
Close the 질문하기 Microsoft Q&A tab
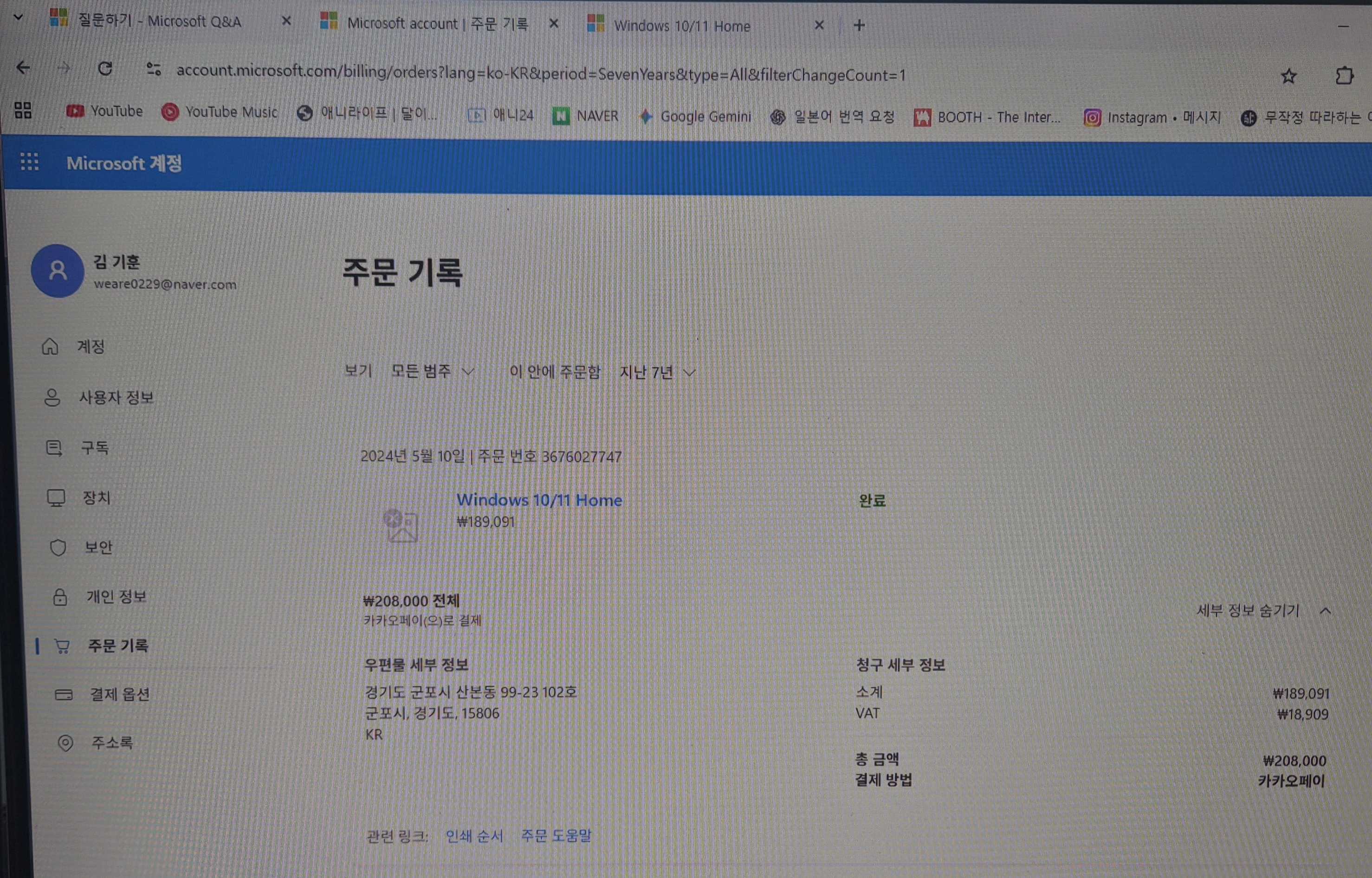coord(286,21)
